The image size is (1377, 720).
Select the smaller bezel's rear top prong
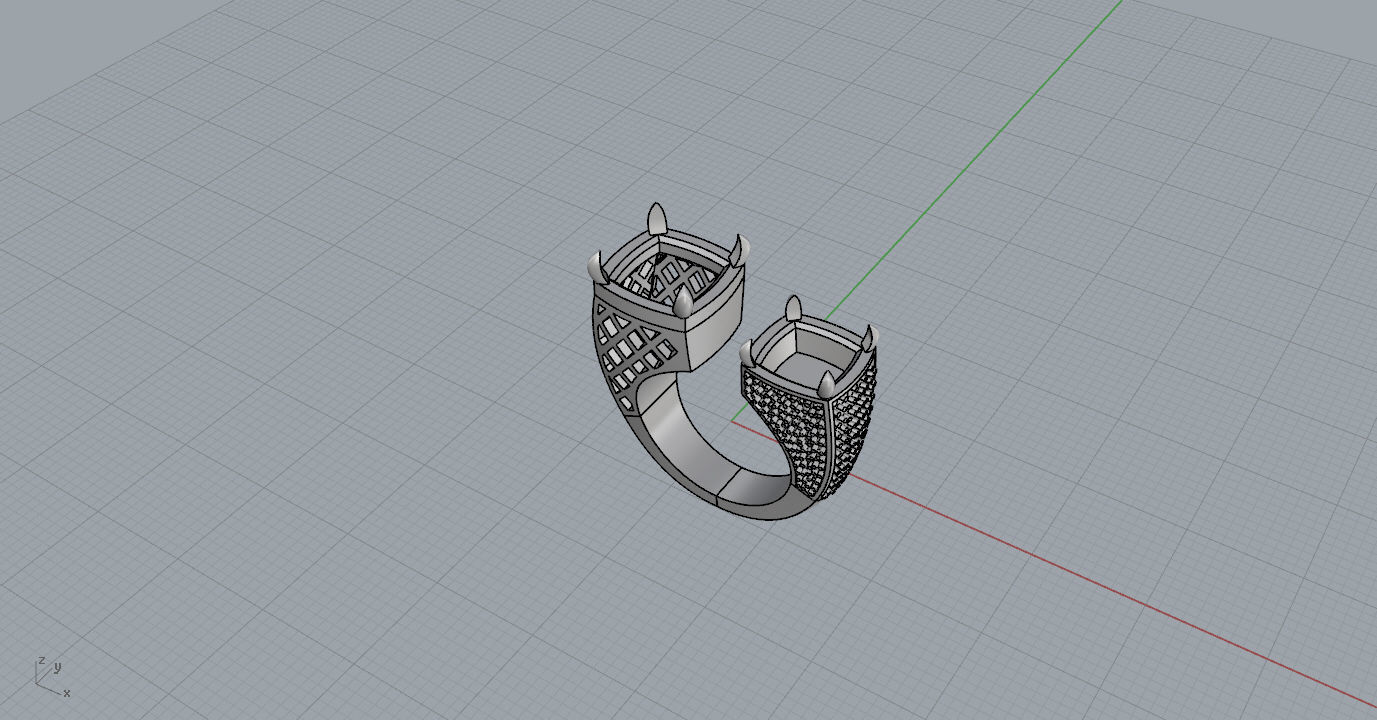(x=793, y=307)
